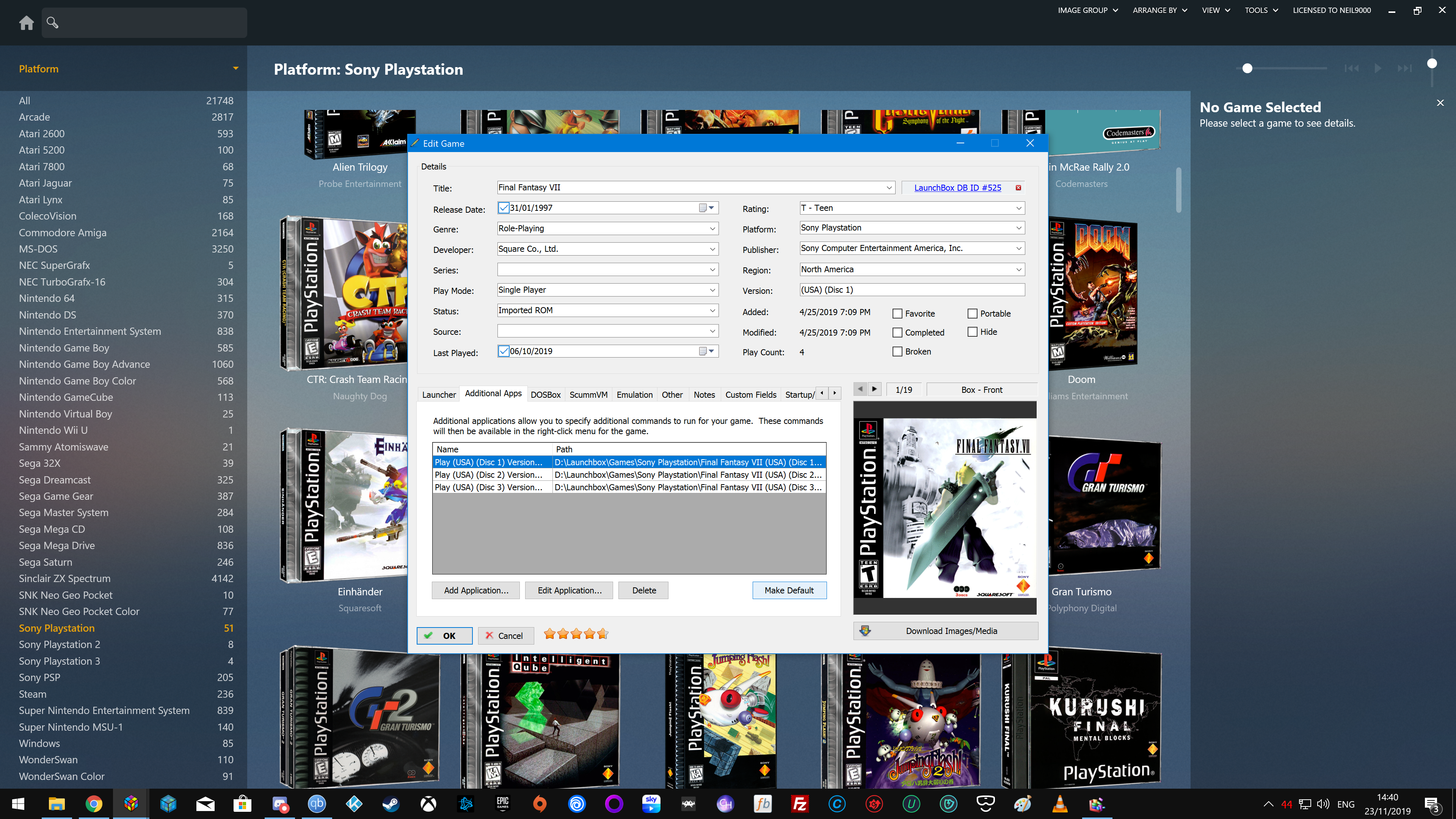This screenshot has height=819, width=1456.
Task: Expand the Title dropdown
Action: [889, 188]
